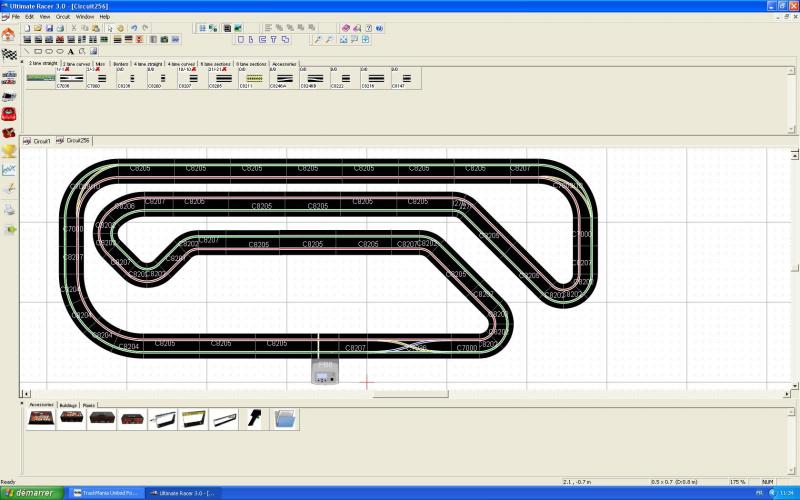Image resolution: width=800 pixels, height=500 pixels.
Task: Switch to the Borders tab
Action: [x=121, y=62]
